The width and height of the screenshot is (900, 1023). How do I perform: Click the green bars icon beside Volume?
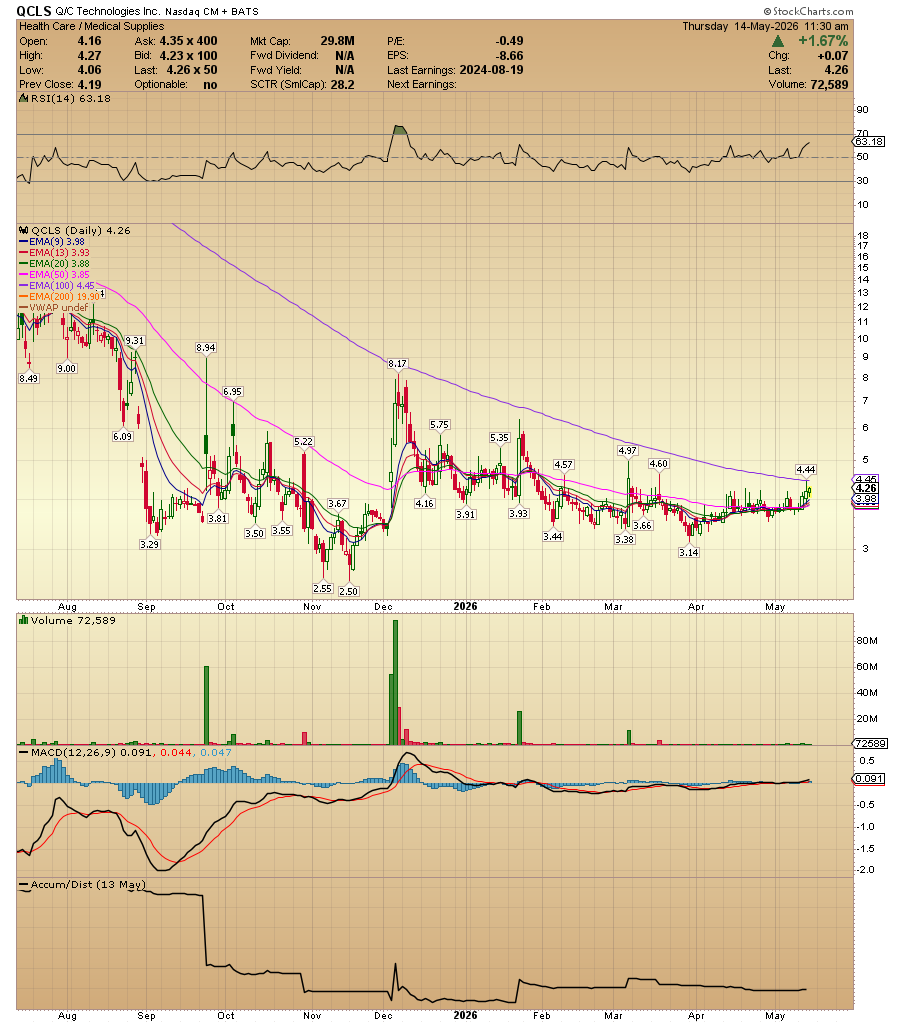coord(23,620)
